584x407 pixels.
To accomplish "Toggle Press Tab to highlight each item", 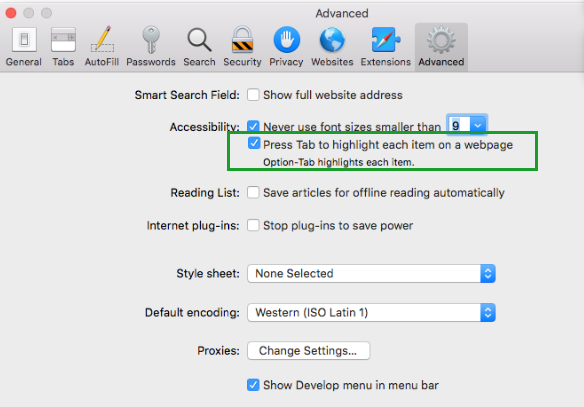I will coord(254,143).
